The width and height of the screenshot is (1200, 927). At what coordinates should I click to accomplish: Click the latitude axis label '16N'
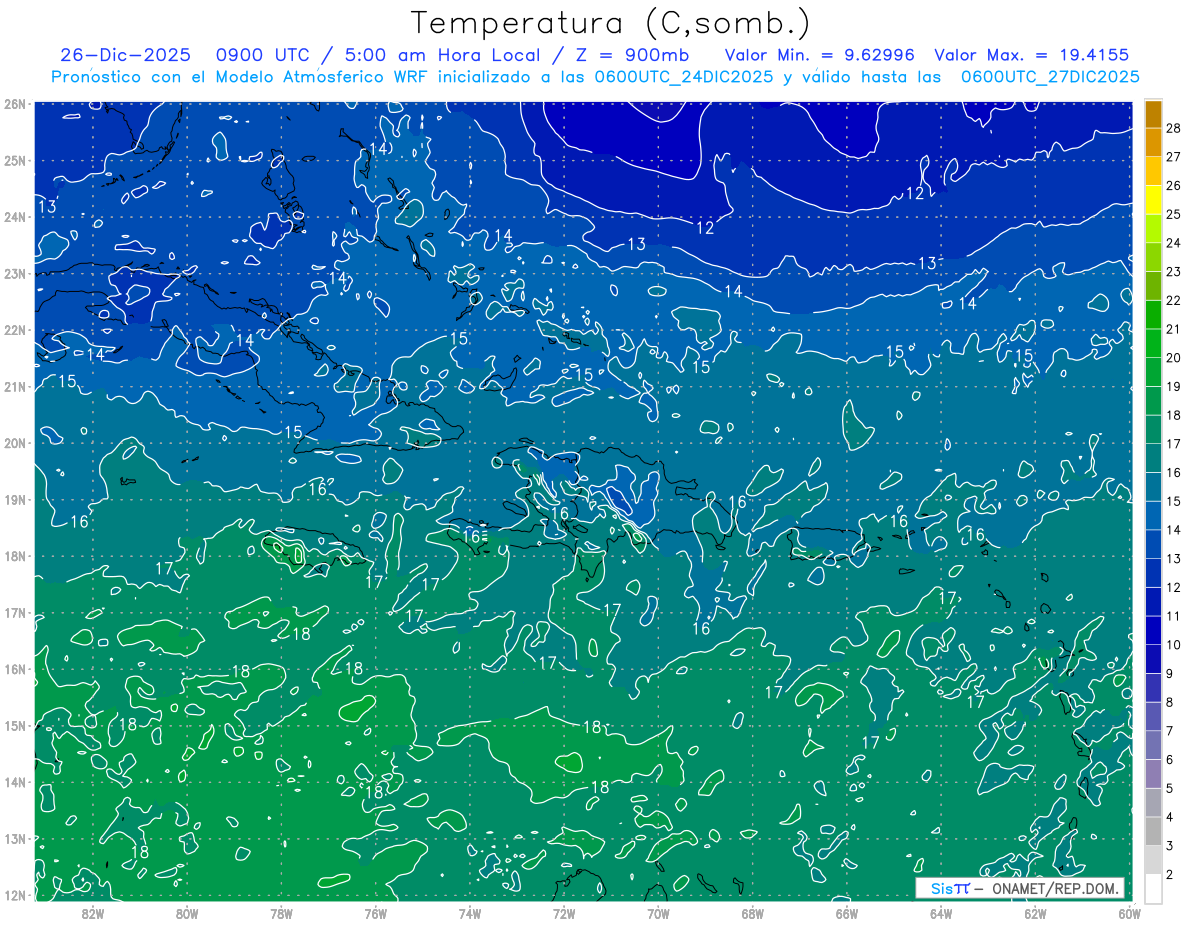point(14,669)
